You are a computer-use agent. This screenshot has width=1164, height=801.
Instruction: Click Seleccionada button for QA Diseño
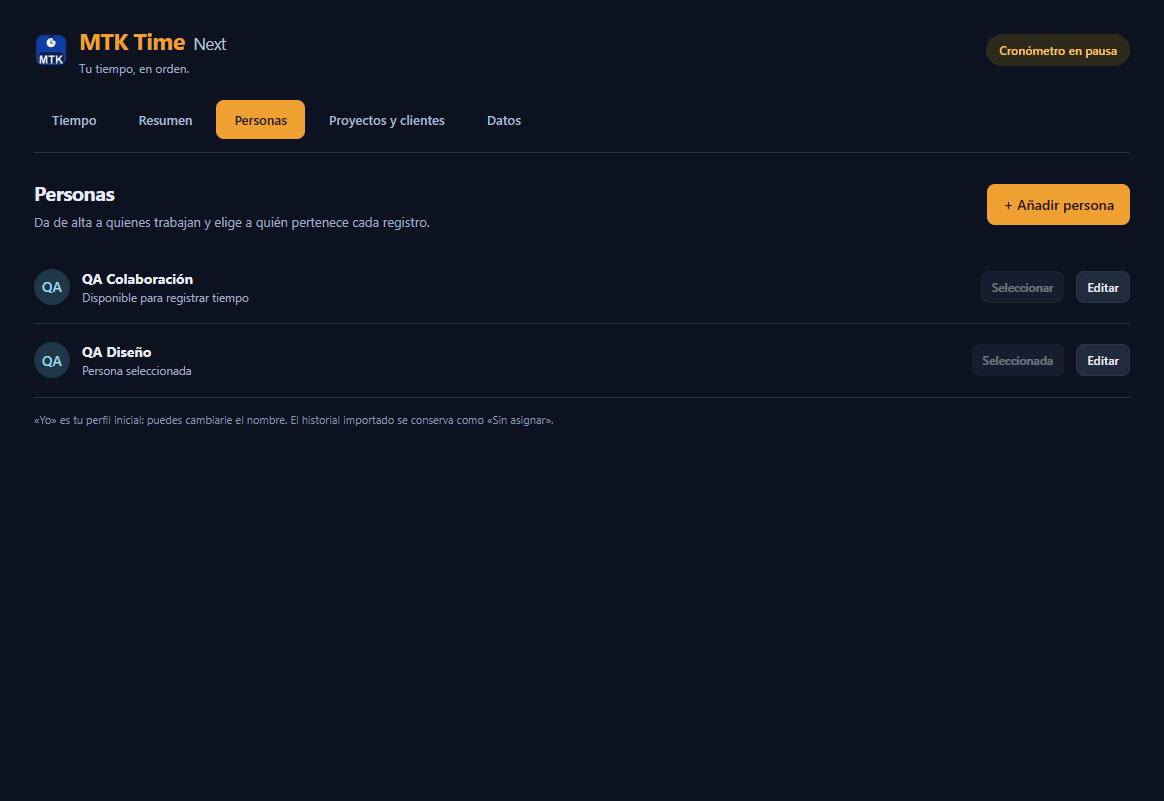[x=1018, y=361]
